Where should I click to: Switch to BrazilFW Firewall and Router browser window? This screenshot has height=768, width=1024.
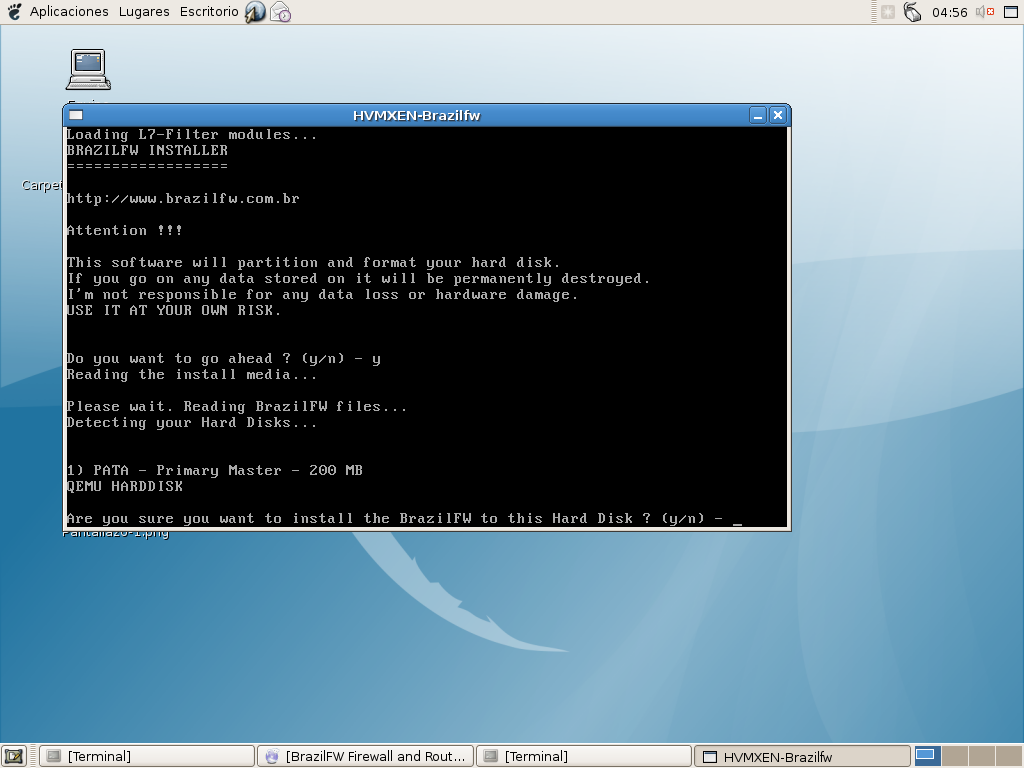[x=365, y=756]
